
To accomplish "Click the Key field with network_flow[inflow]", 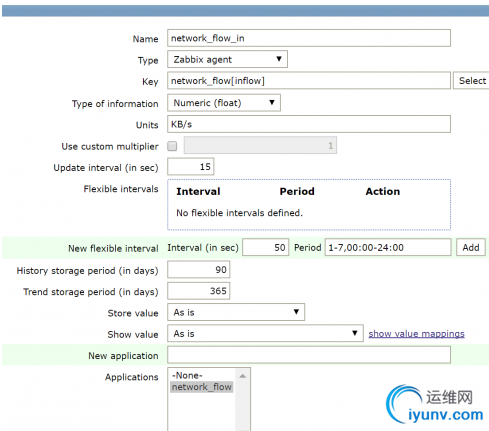I will point(309,80).
